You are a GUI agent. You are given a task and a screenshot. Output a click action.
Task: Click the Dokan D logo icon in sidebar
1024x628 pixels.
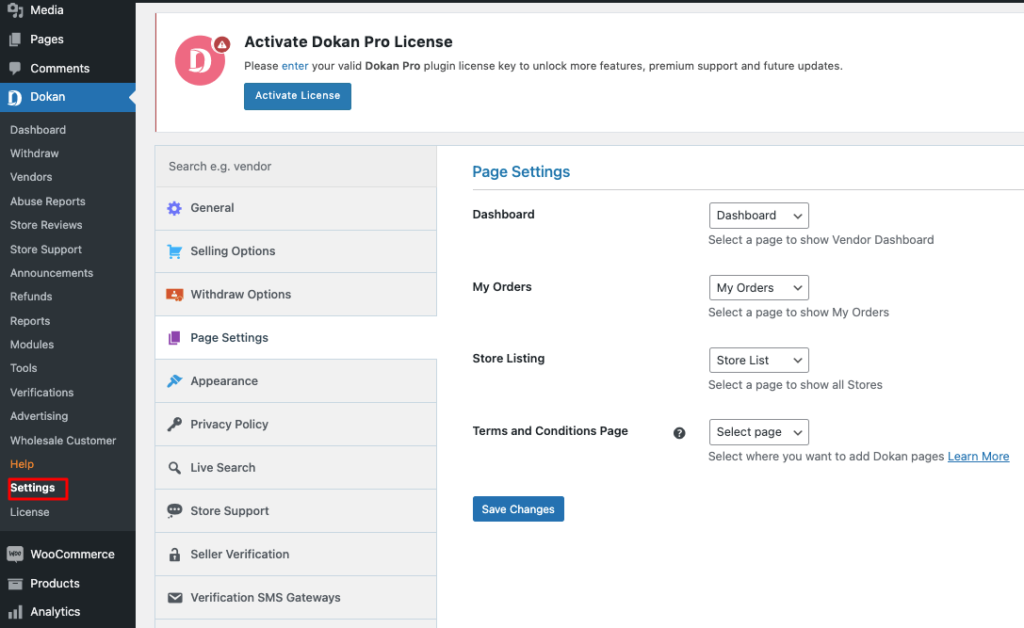14,97
